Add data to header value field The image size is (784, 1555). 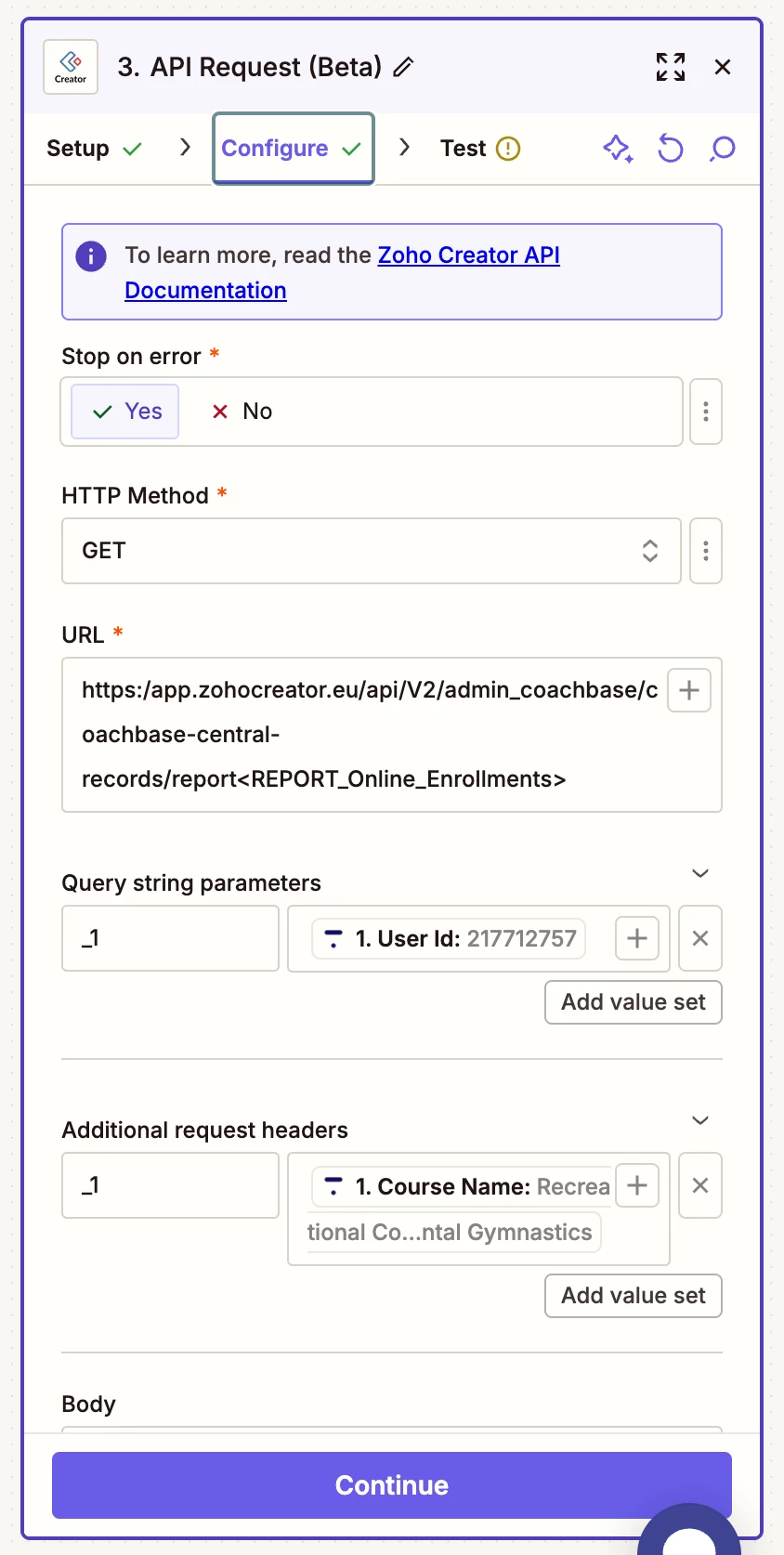(637, 1185)
